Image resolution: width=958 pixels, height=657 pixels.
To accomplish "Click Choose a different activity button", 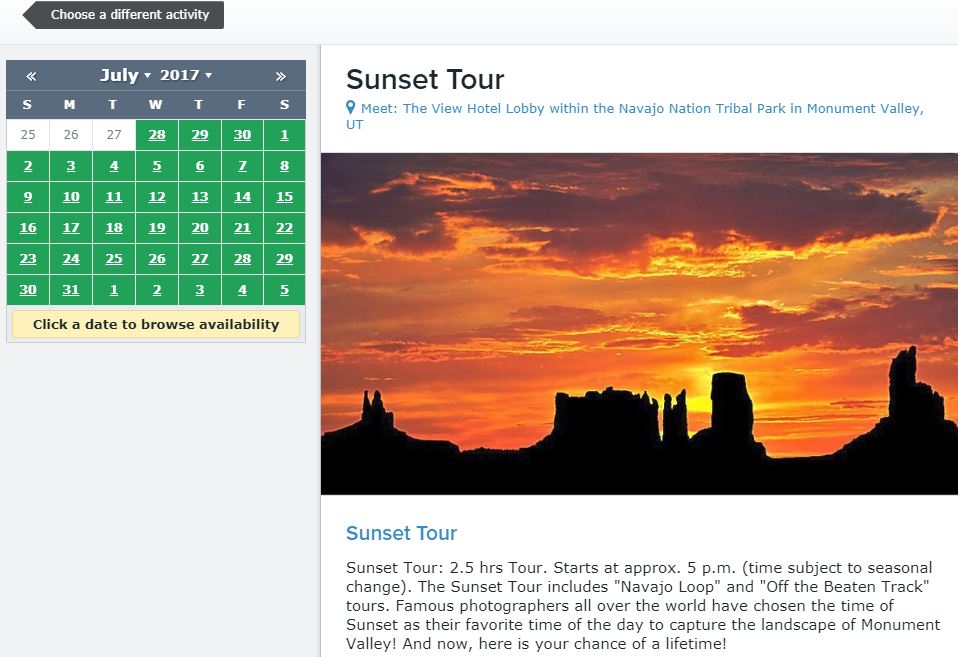I will tap(123, 15).
